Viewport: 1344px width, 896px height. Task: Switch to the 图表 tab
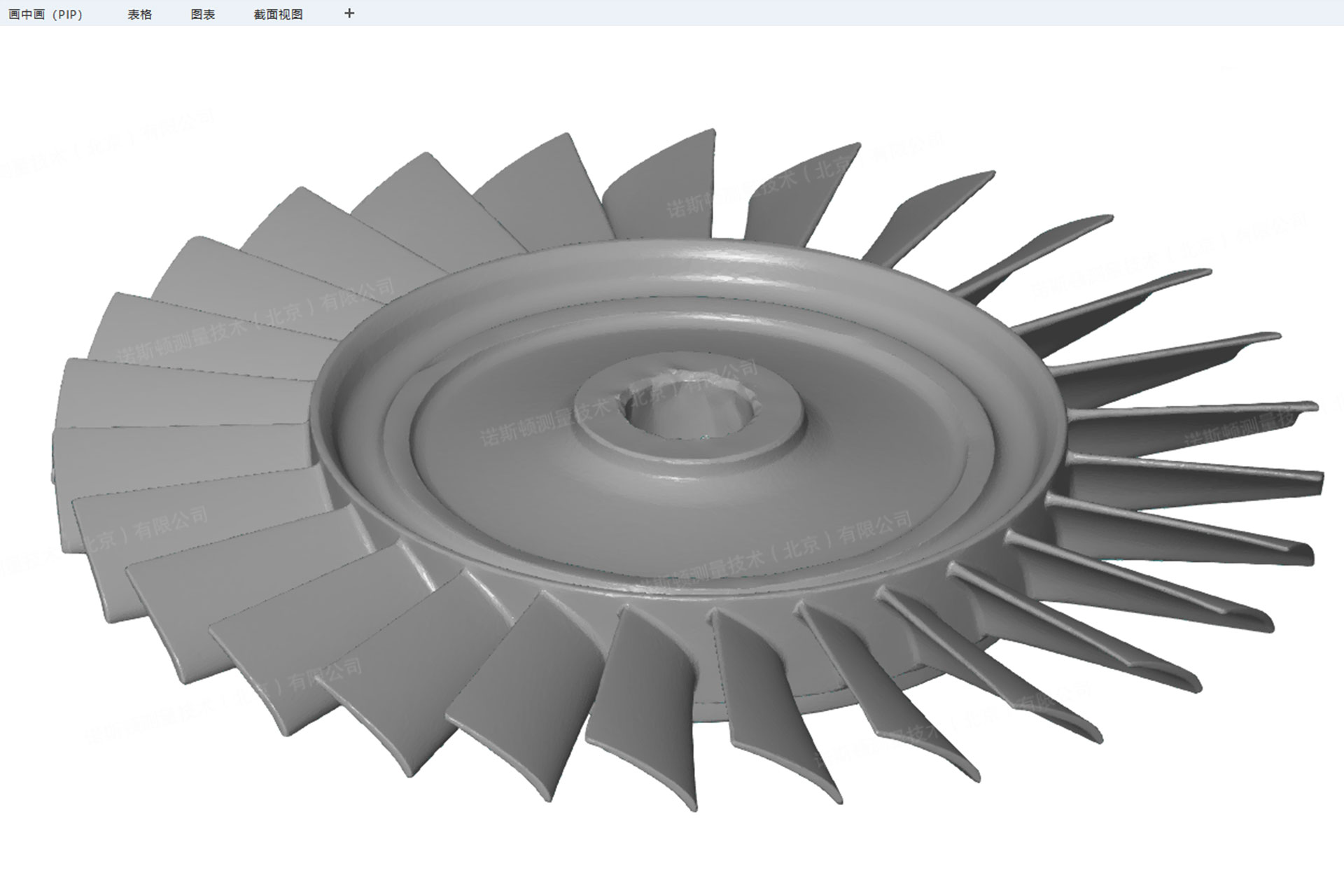(x=202, y=14)
